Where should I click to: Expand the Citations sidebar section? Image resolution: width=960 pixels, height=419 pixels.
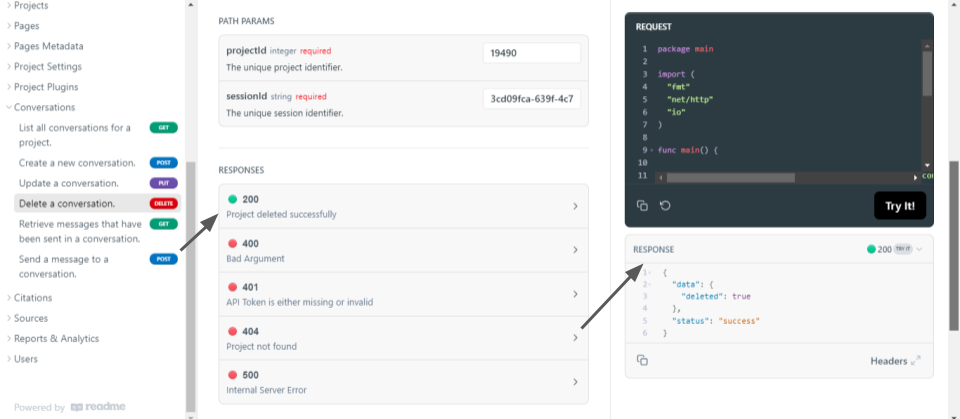(29, 298)
